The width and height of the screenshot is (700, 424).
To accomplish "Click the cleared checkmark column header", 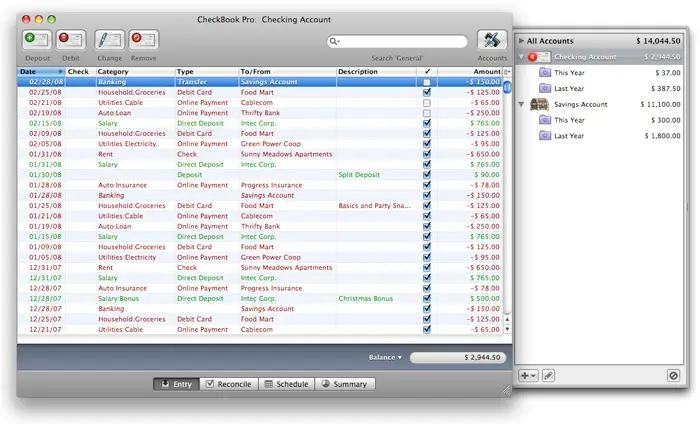I will (x=427, y=71).
